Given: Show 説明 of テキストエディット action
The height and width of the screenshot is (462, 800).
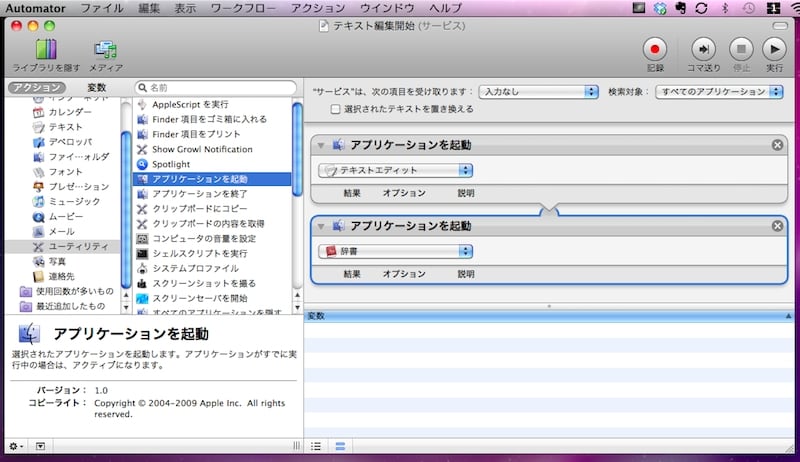Looking at the screenshot, I should coord(466,193).
